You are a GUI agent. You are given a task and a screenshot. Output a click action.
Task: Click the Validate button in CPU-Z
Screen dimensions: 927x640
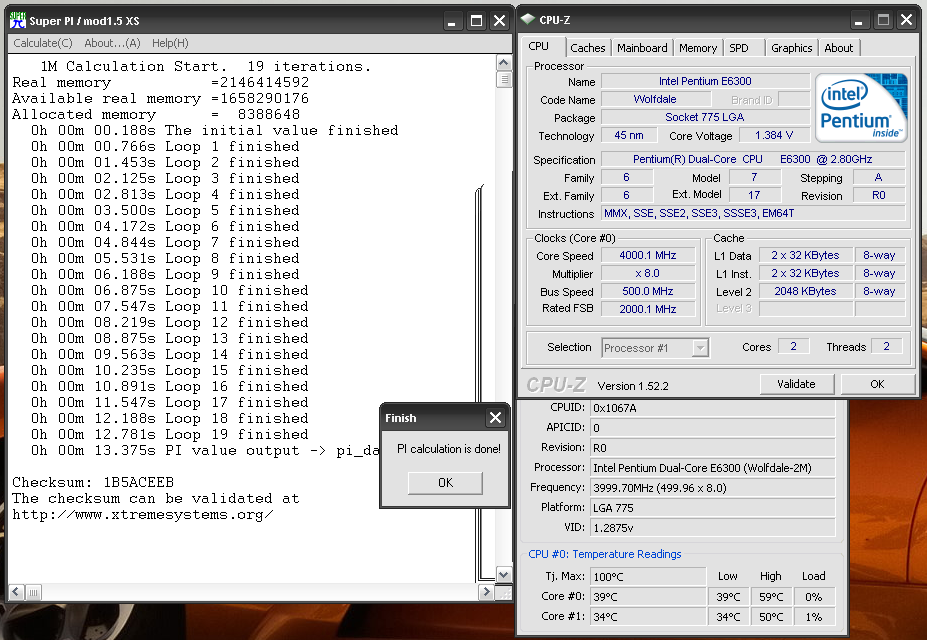click(796, 384)
